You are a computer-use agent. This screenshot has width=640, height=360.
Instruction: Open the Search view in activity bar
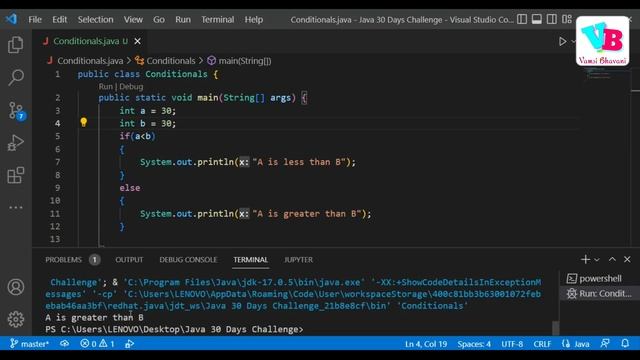point(16,77)
